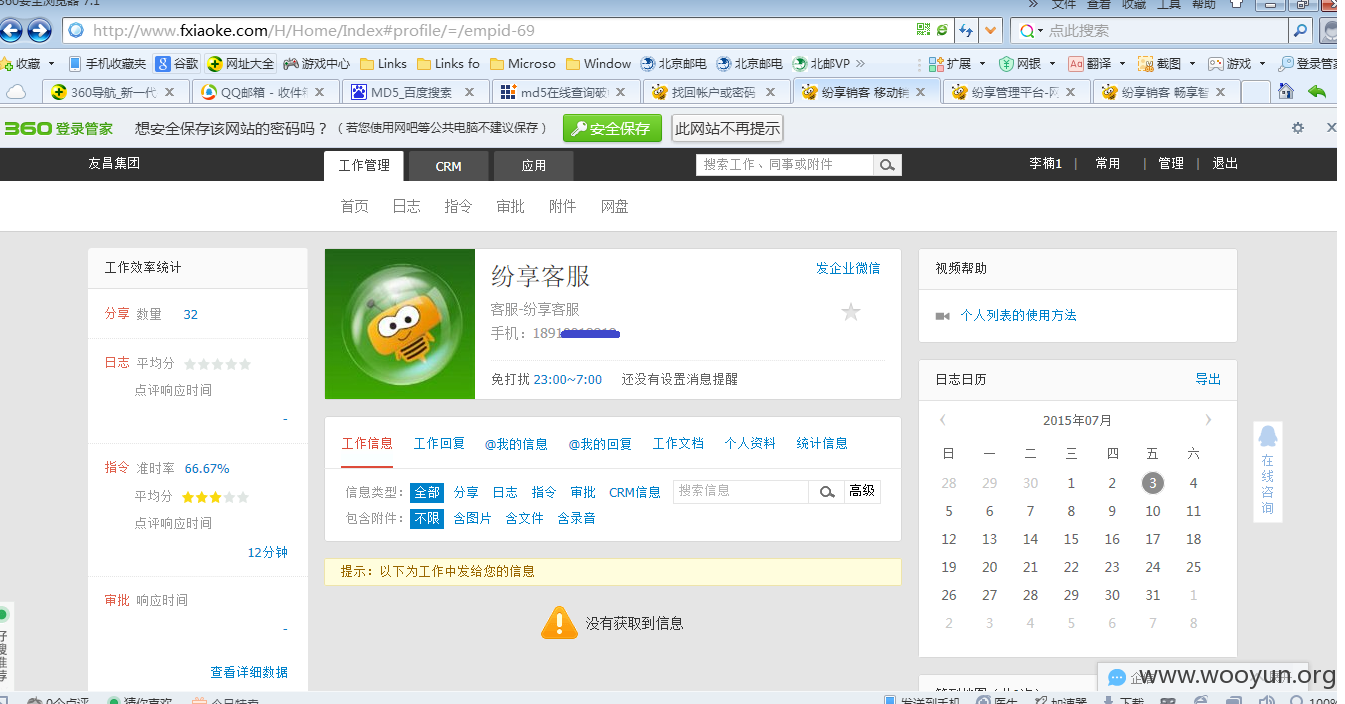Click the magnifier in 搜索信息 box

pyautogui.click(x=827, y=491)
